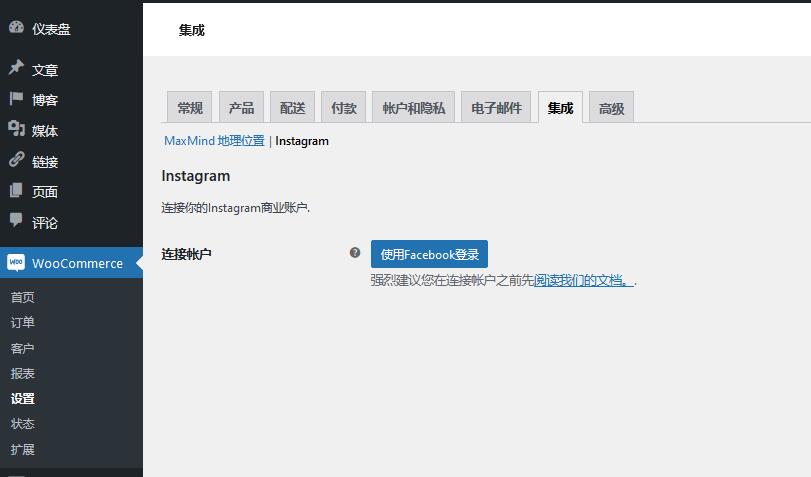This screenshot has height=477, width=811.
Task: Open the 媒体 menu item
Action: (x=45, y=131)
